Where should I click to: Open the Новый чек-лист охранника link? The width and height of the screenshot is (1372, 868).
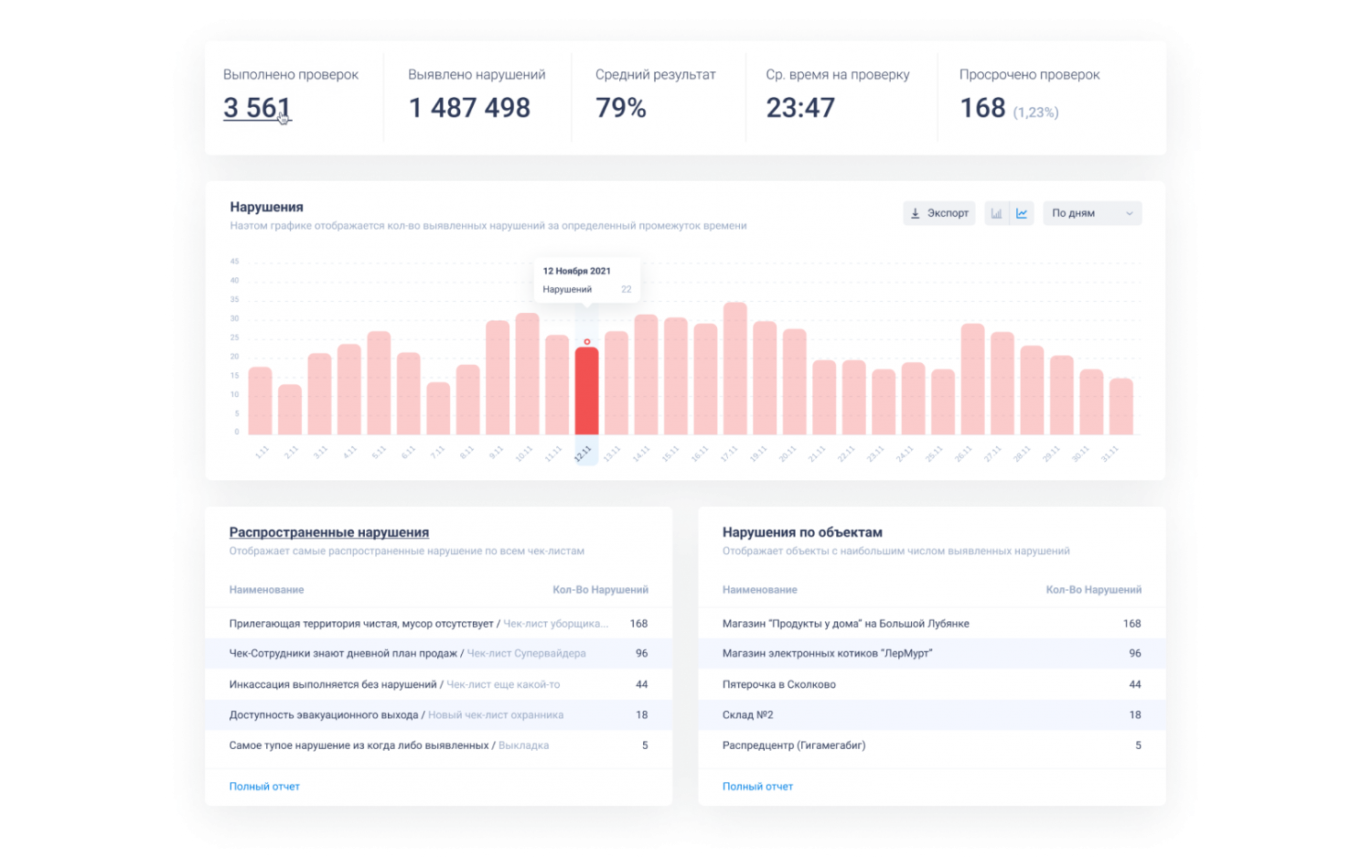496,715
